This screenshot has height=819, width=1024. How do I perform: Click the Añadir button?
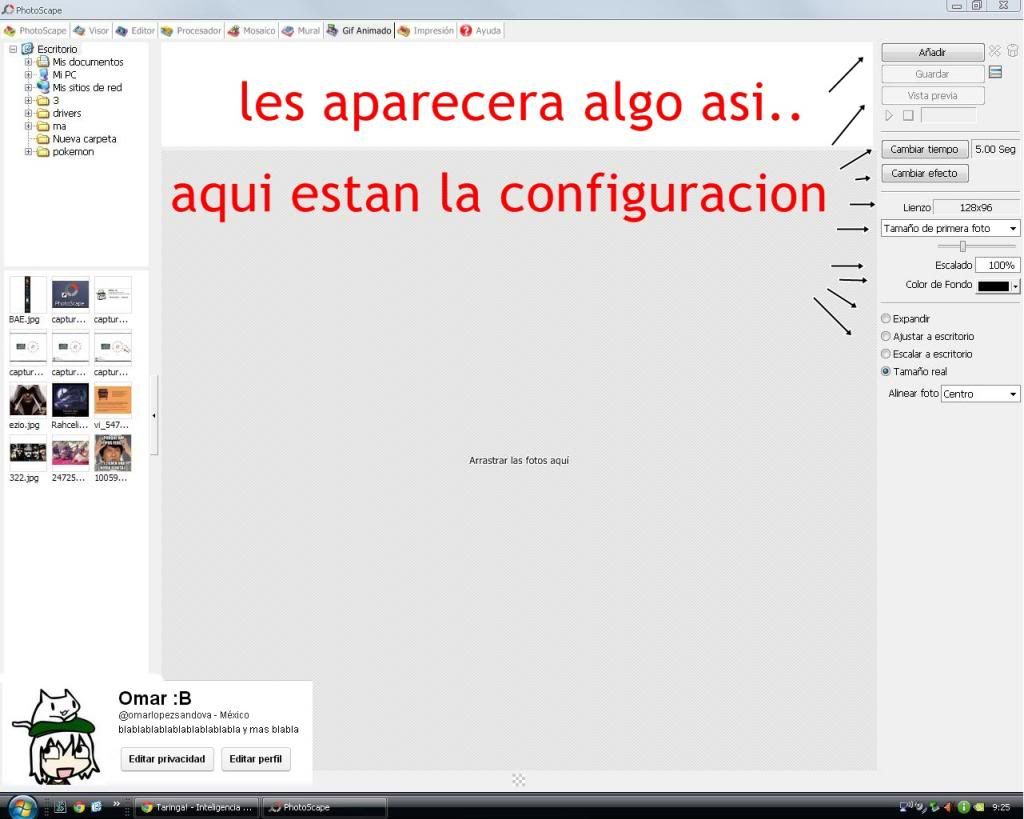click(933, 52)
